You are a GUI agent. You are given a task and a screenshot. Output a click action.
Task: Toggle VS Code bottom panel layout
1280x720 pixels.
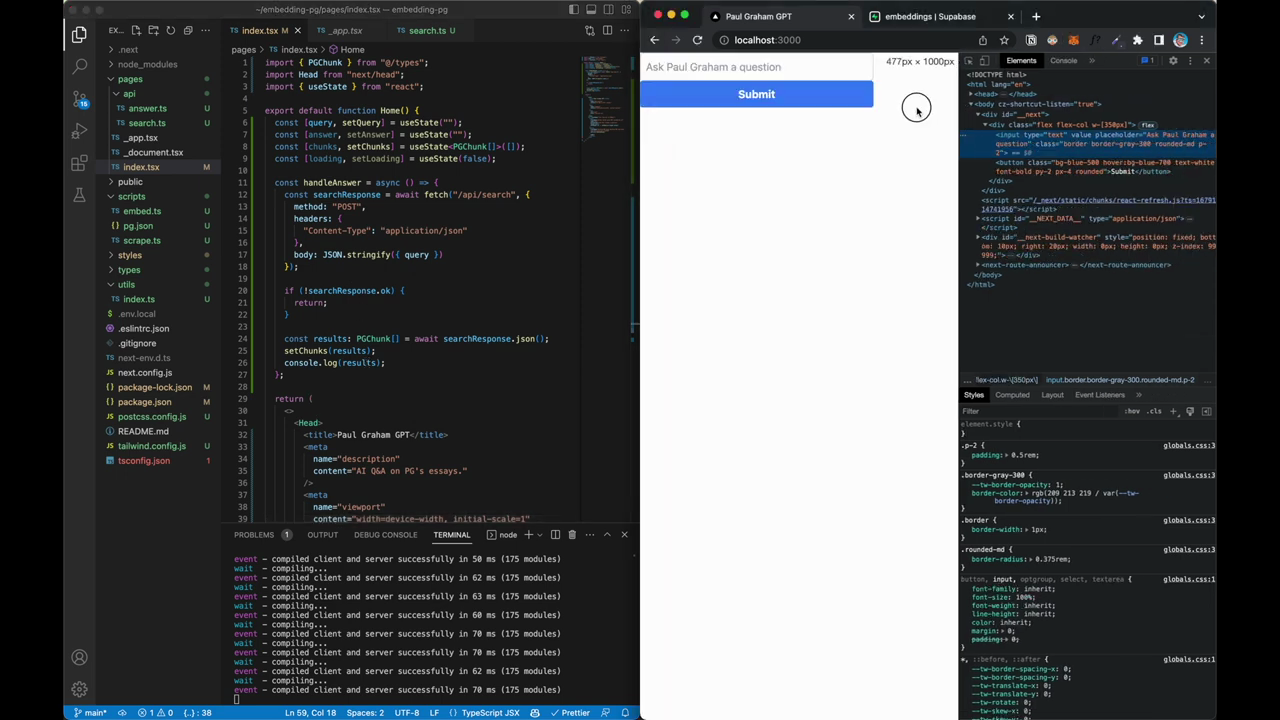click(x=591, y=10)
